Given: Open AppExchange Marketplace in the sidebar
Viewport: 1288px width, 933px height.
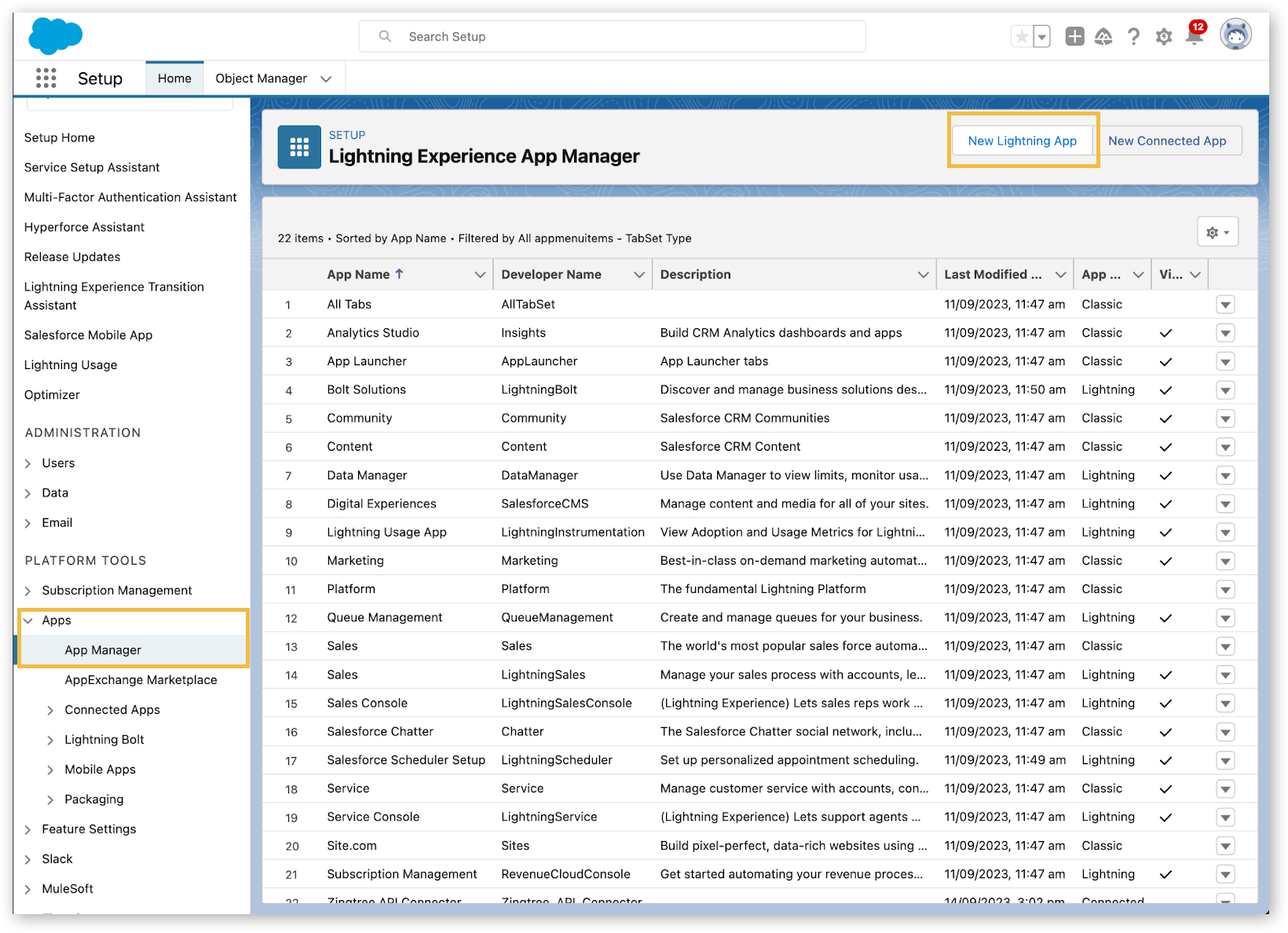Looking at the screenshot, I should click(x=141, y=680).
